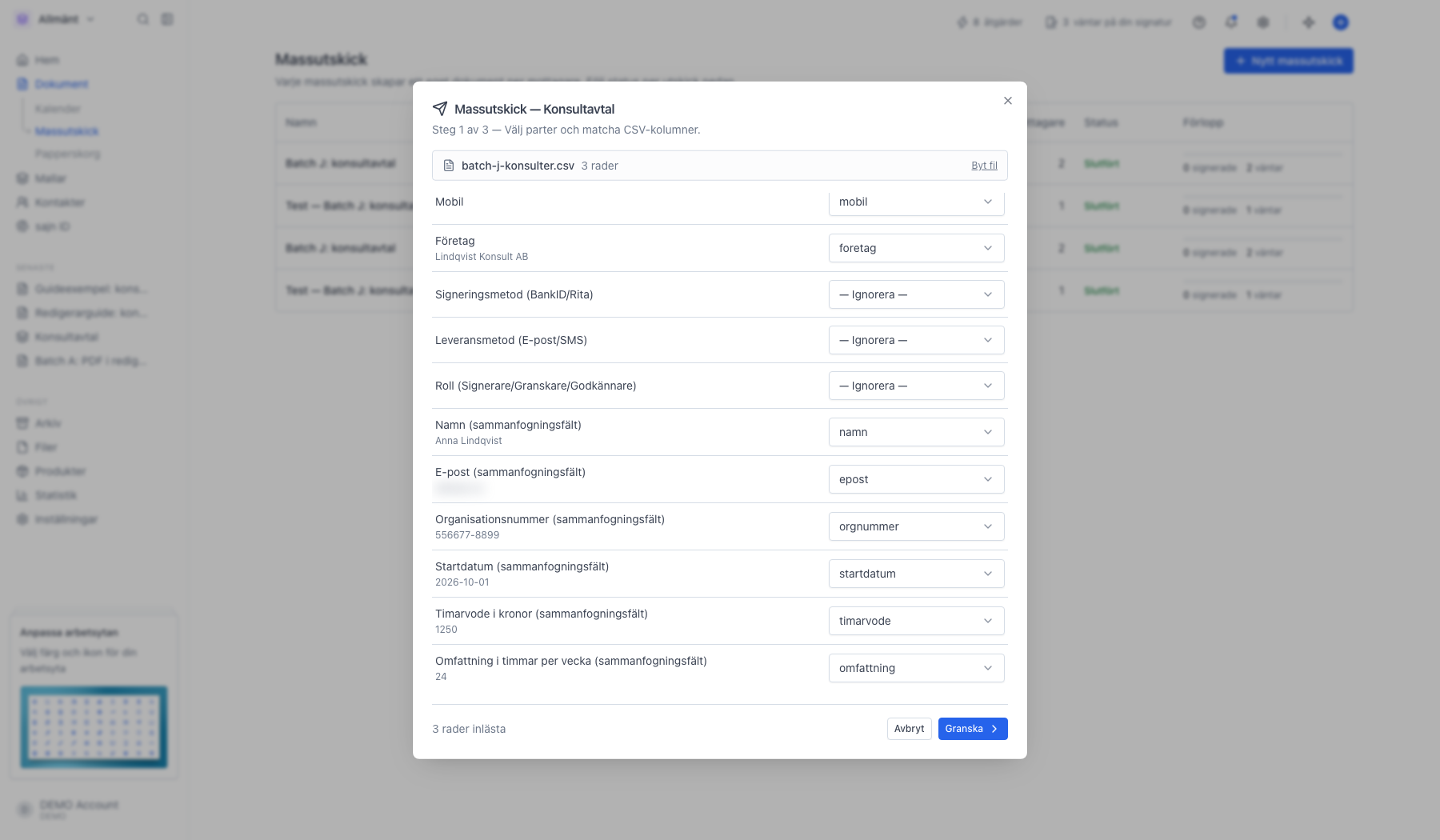Image resolution: width=1440 pixels, height=840 pixels.
Task: Open Dokument in the left sidebar
Action: click(x=61, y=84)
